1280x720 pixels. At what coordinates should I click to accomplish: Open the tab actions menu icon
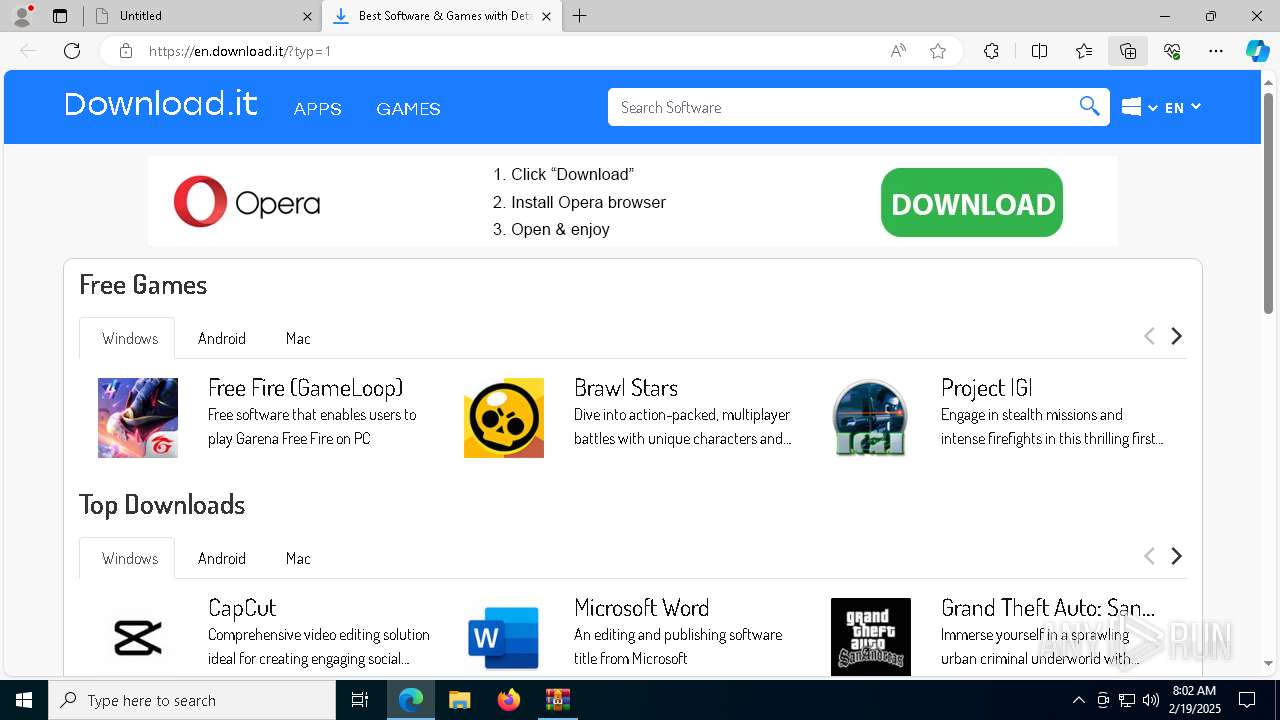click(60, 16)
